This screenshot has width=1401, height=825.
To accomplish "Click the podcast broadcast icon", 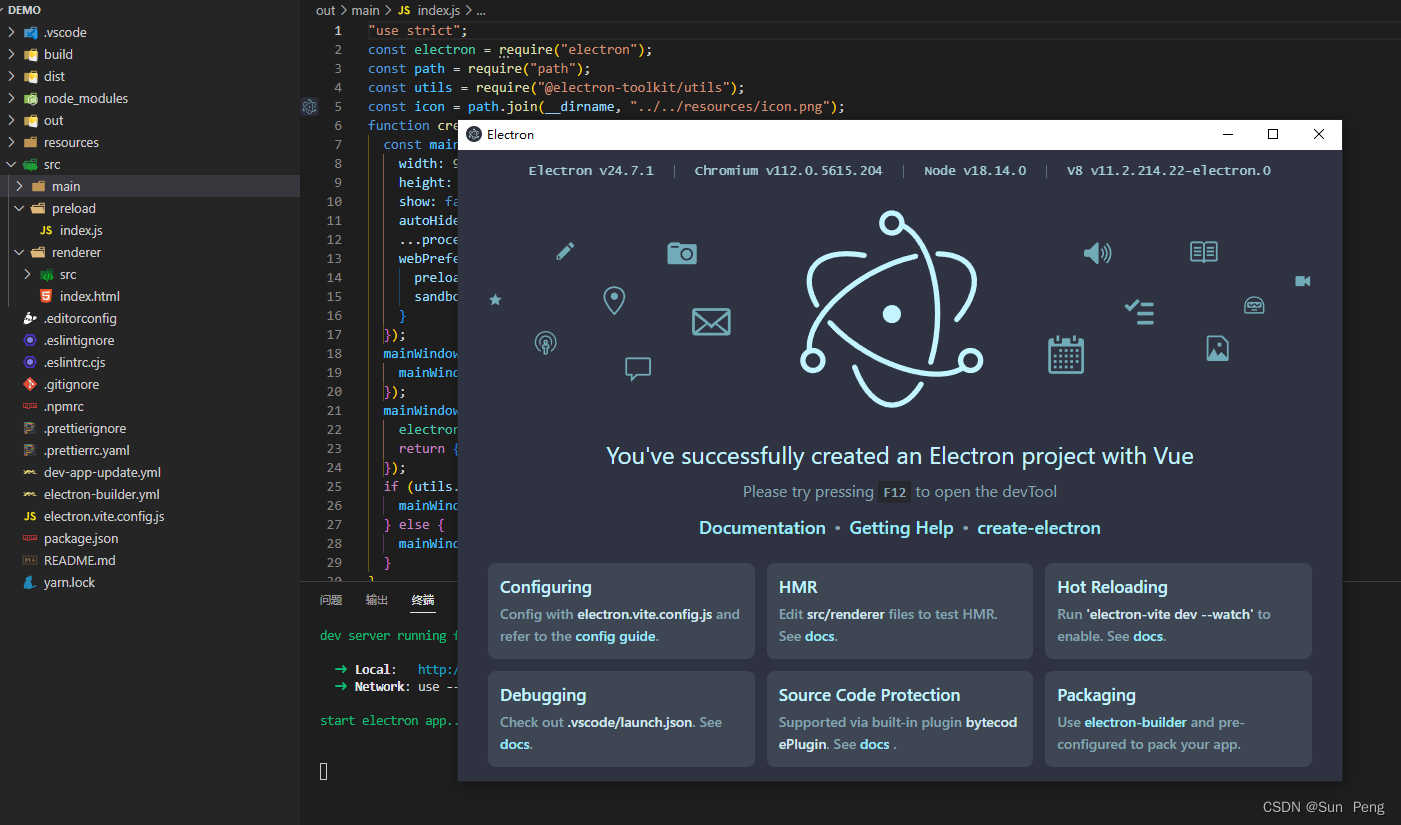I will point(545,344).
